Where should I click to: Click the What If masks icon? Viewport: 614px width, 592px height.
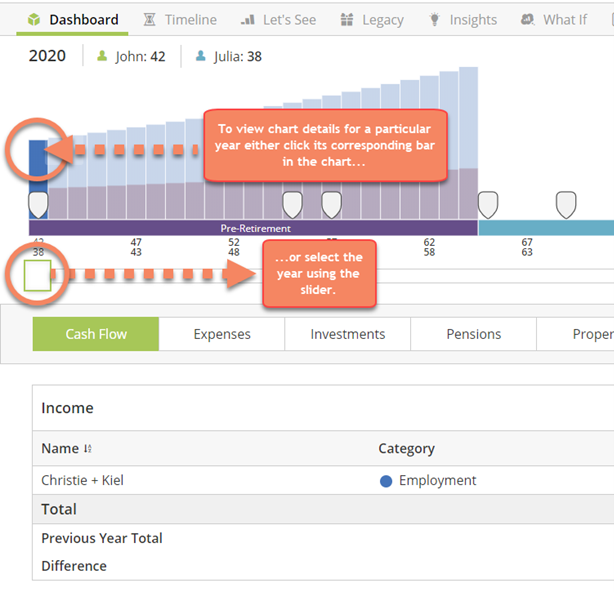coord(527,19)
